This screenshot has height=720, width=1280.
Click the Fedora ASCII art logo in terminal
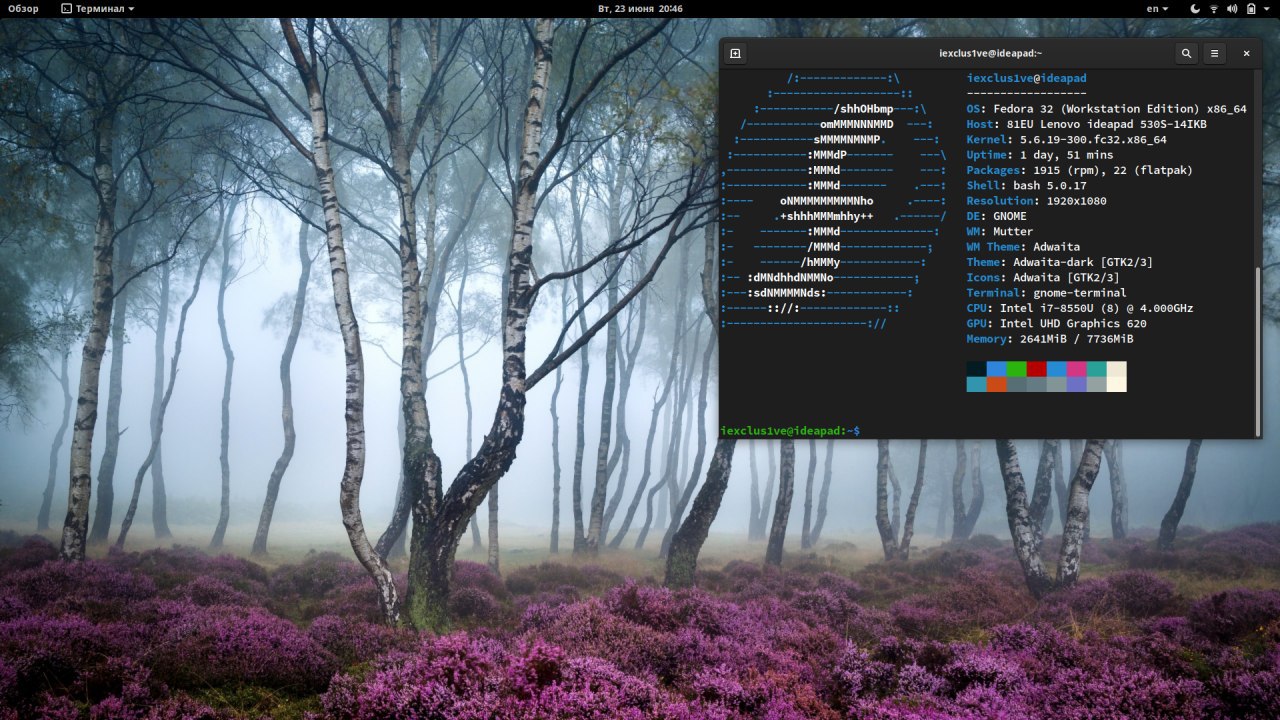click(x=834, y=201)
